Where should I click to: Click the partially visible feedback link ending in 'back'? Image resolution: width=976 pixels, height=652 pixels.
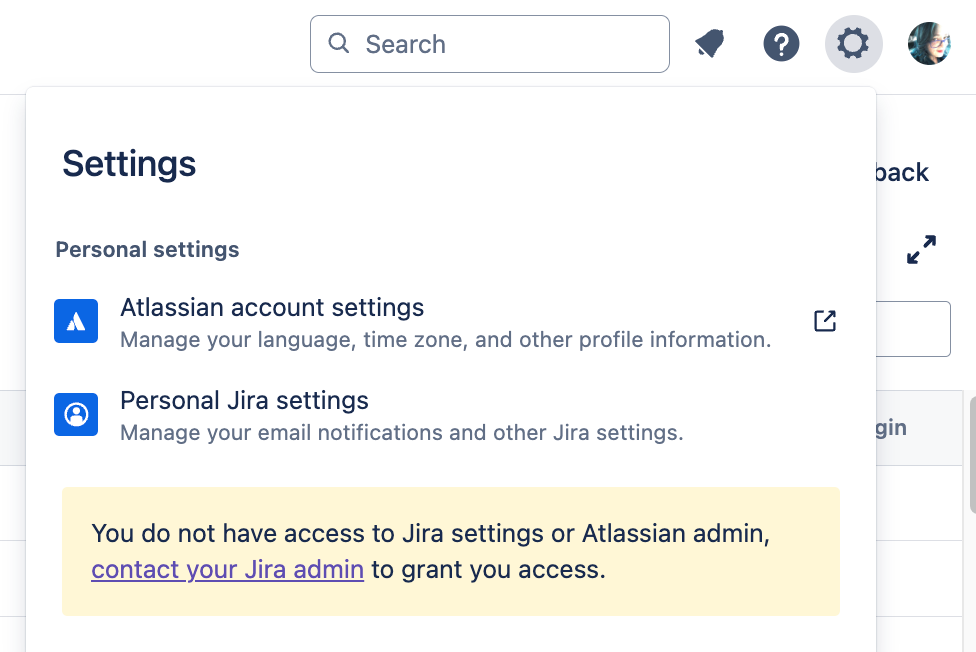[x=902, y=172]
